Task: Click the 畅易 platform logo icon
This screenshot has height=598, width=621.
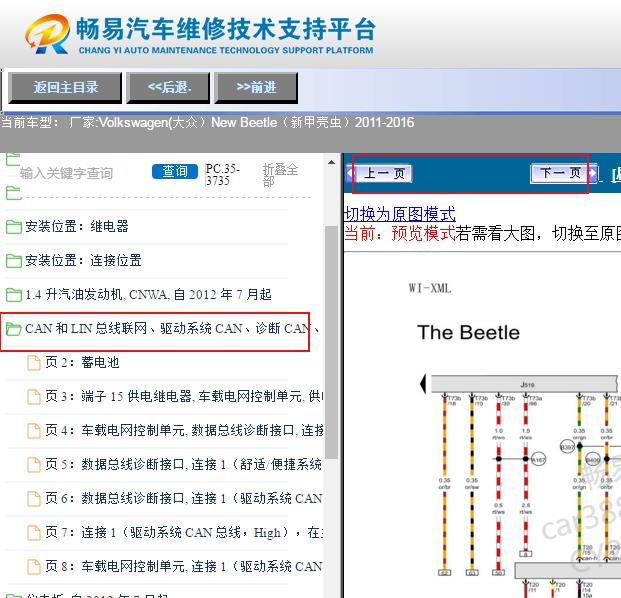Action: (48, 34)
